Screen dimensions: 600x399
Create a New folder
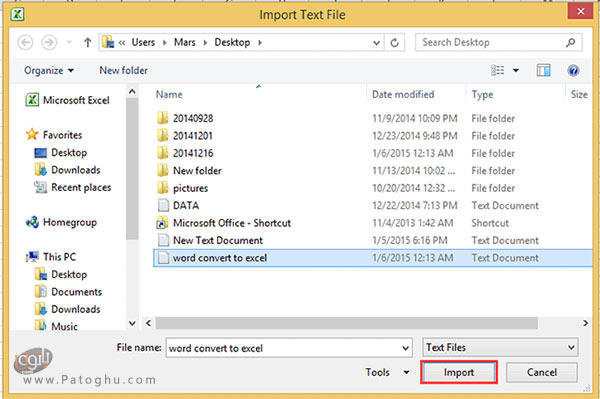[123, 70]
